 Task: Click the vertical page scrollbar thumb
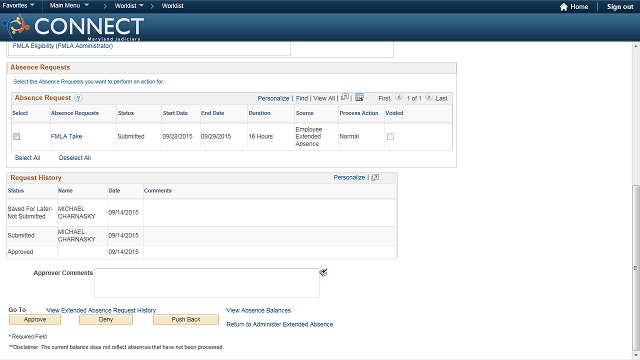click(x=636, y=267)
